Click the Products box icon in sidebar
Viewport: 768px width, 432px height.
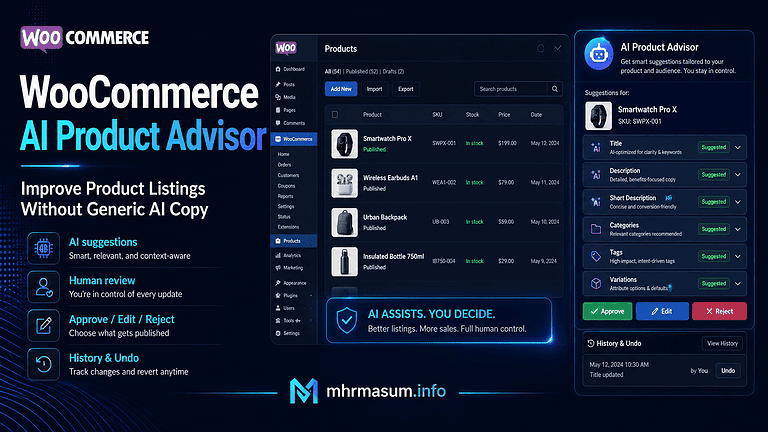click(x=278, y=240)
